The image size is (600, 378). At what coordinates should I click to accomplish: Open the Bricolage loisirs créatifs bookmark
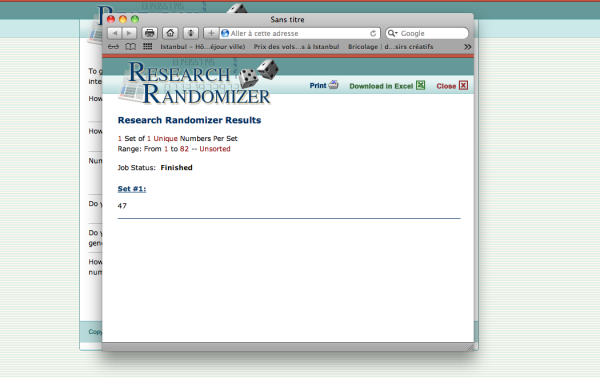(390, 47)
